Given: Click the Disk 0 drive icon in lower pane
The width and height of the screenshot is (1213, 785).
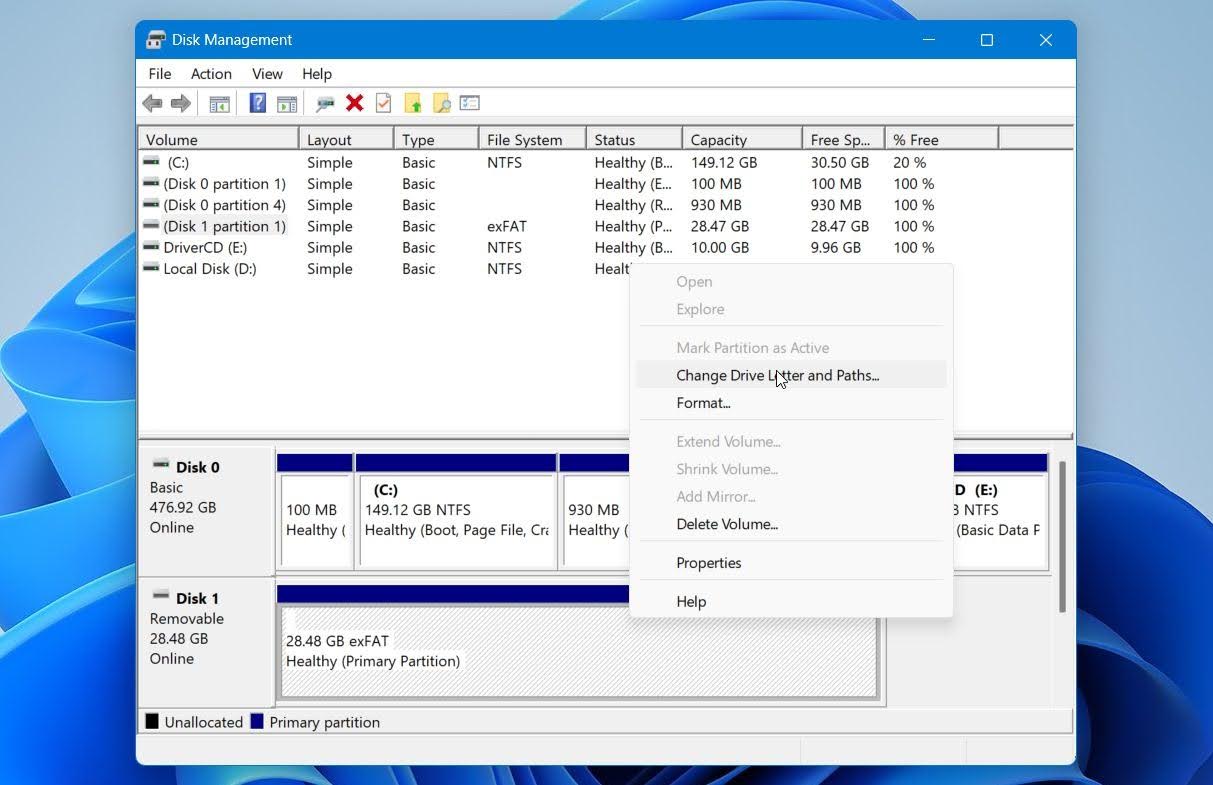Looking at the screenshot, I should (160, 465).
